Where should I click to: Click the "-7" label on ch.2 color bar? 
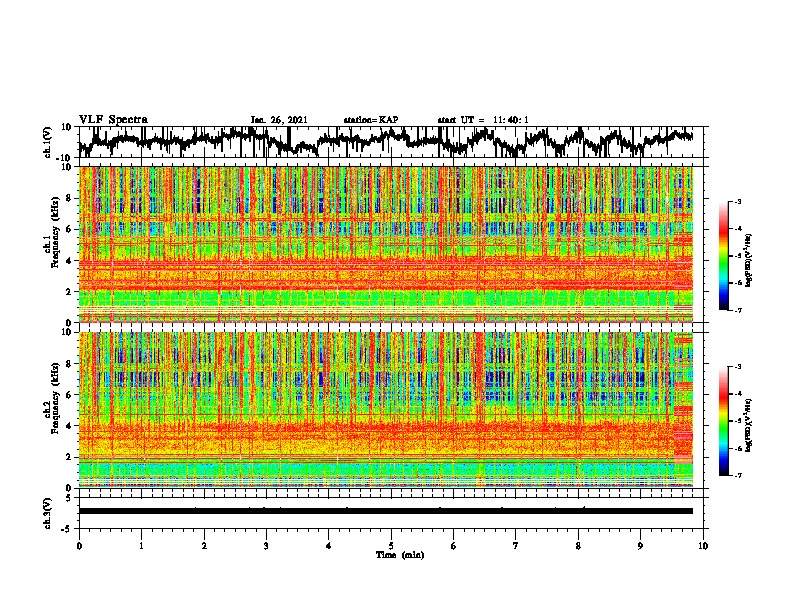[x=738, y=476]
